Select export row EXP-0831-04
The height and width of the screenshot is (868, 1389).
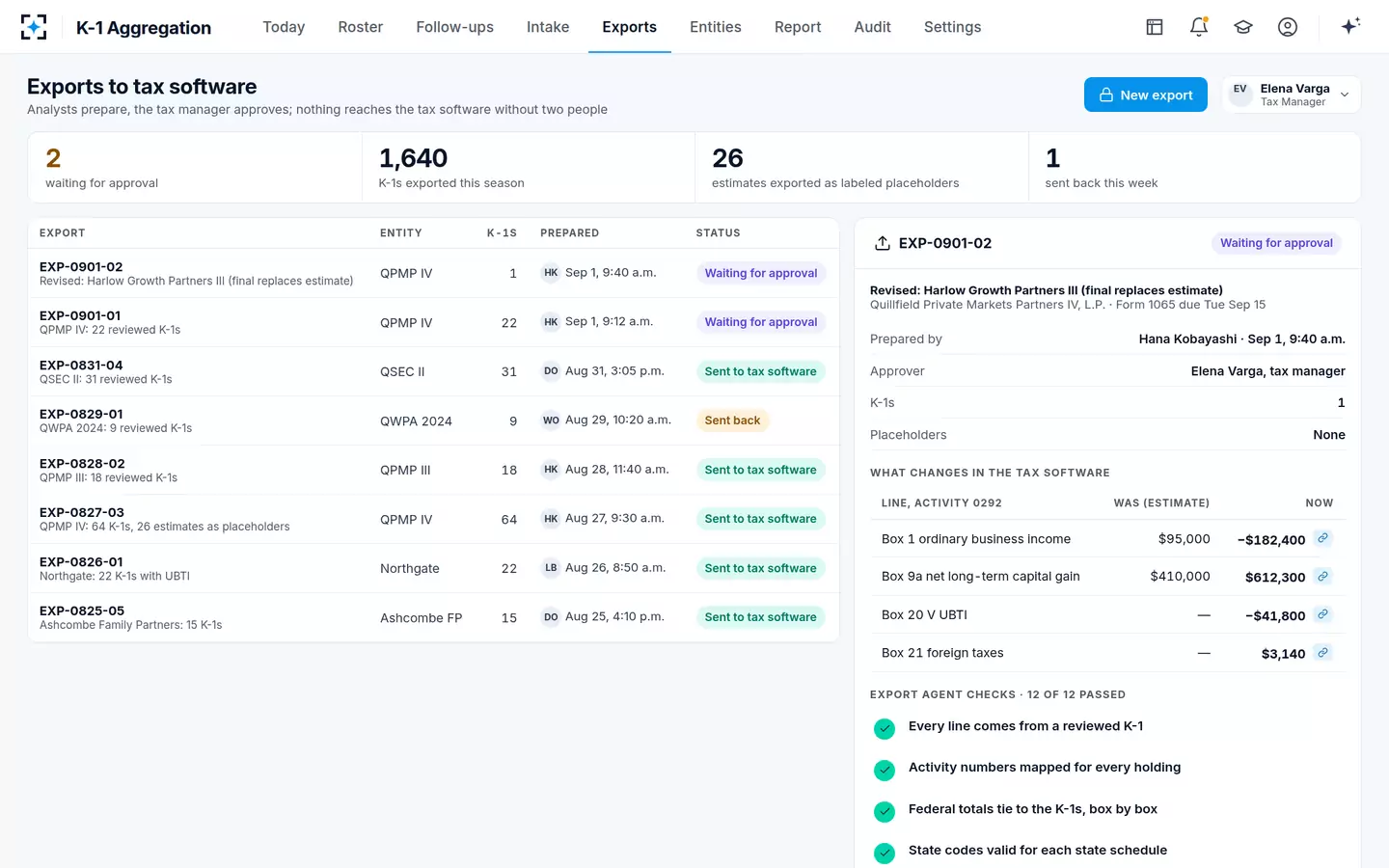coord(433,371)
